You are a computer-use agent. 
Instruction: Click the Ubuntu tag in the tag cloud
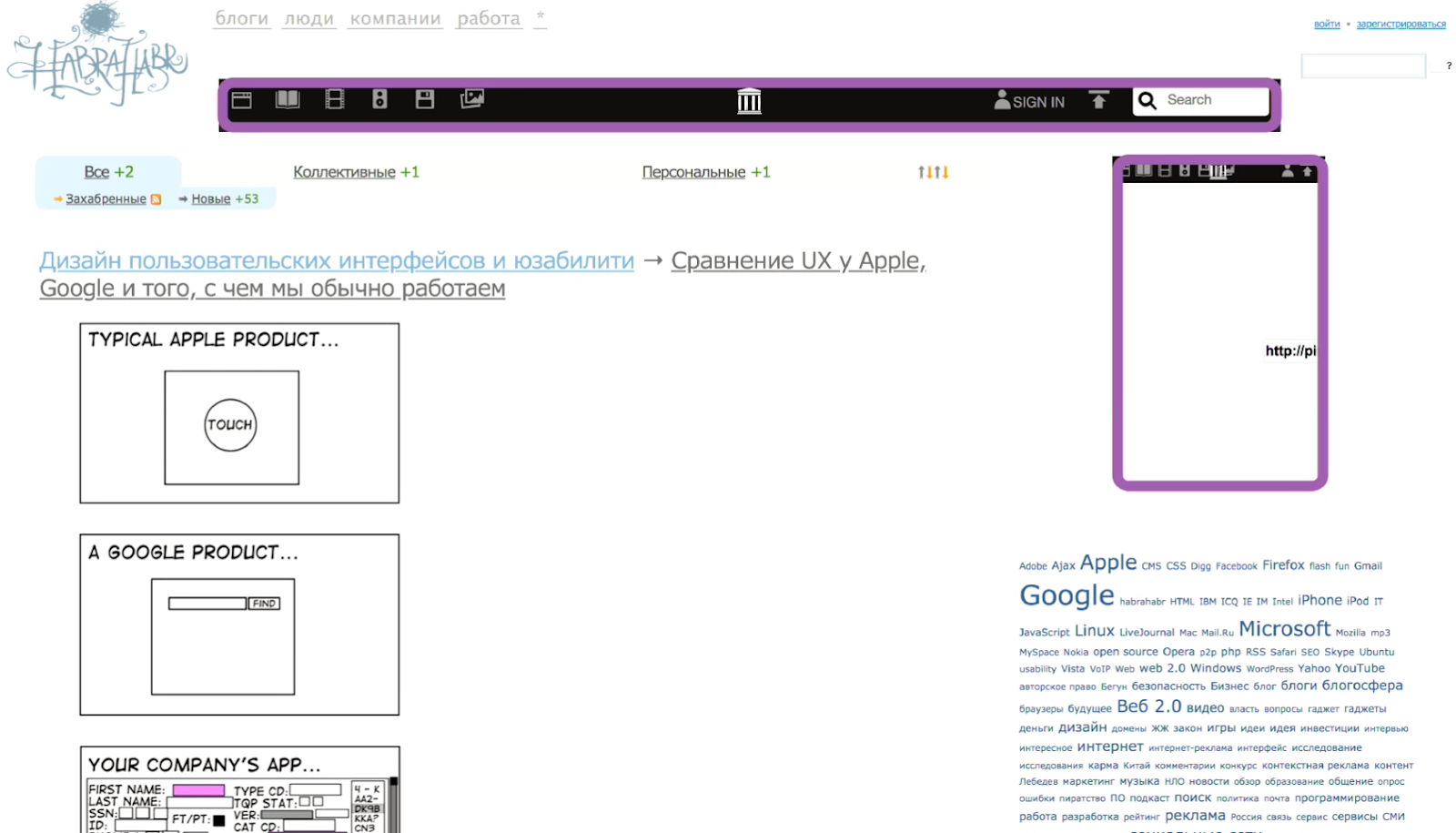(x=1377, y=652)
